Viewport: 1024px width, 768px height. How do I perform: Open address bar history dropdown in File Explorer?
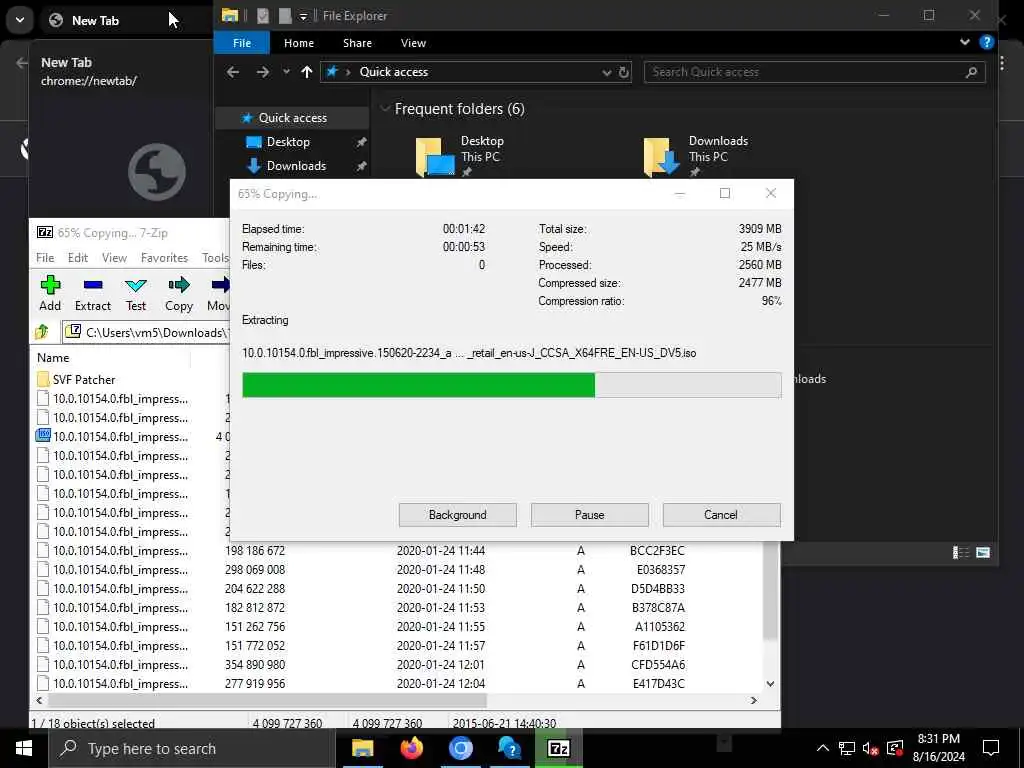coord(607,72)
